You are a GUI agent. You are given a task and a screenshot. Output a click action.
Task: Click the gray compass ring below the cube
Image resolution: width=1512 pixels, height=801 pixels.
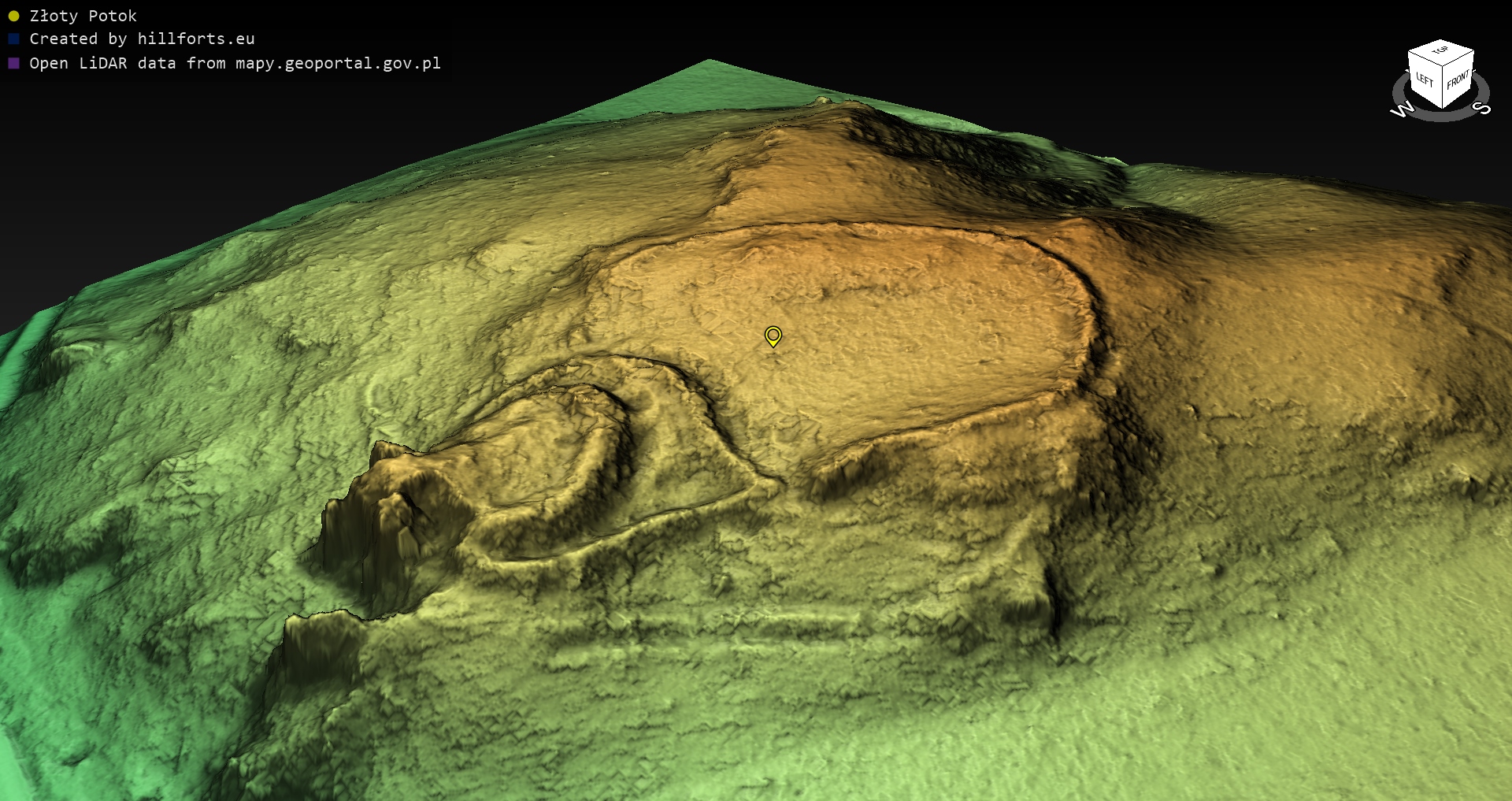[1441, 116]
